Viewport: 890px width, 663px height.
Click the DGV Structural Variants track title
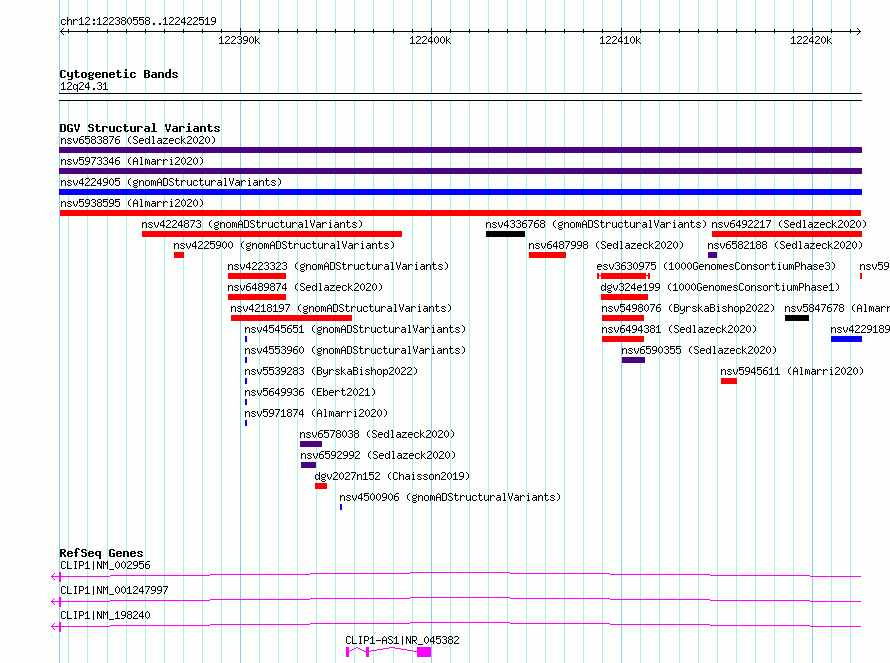pos(140,128)
